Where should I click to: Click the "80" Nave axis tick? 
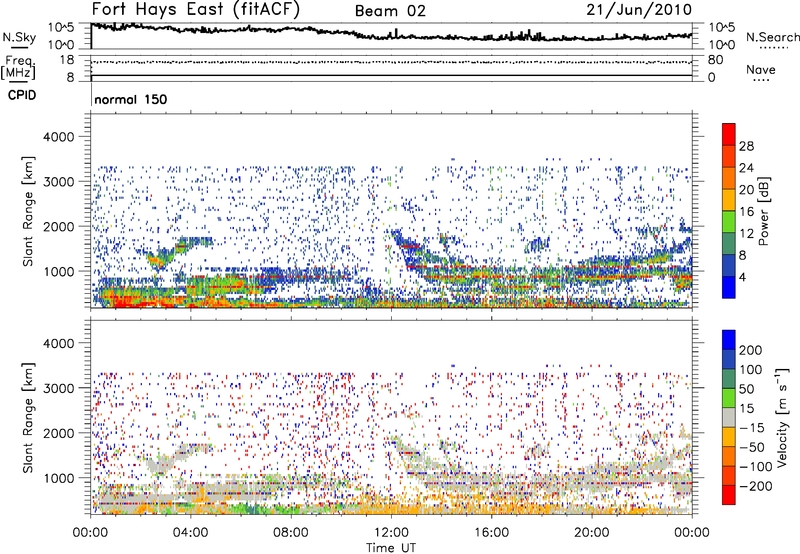715,60
